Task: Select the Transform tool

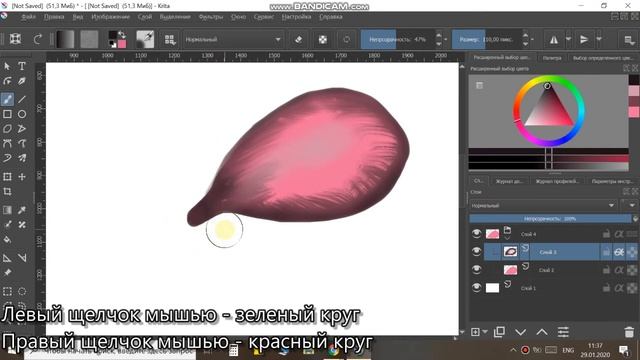Action: coord(7,177)
